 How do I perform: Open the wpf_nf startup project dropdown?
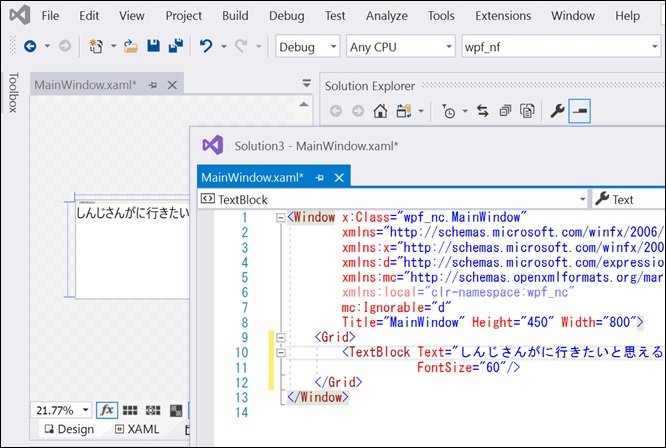(561, 46)
